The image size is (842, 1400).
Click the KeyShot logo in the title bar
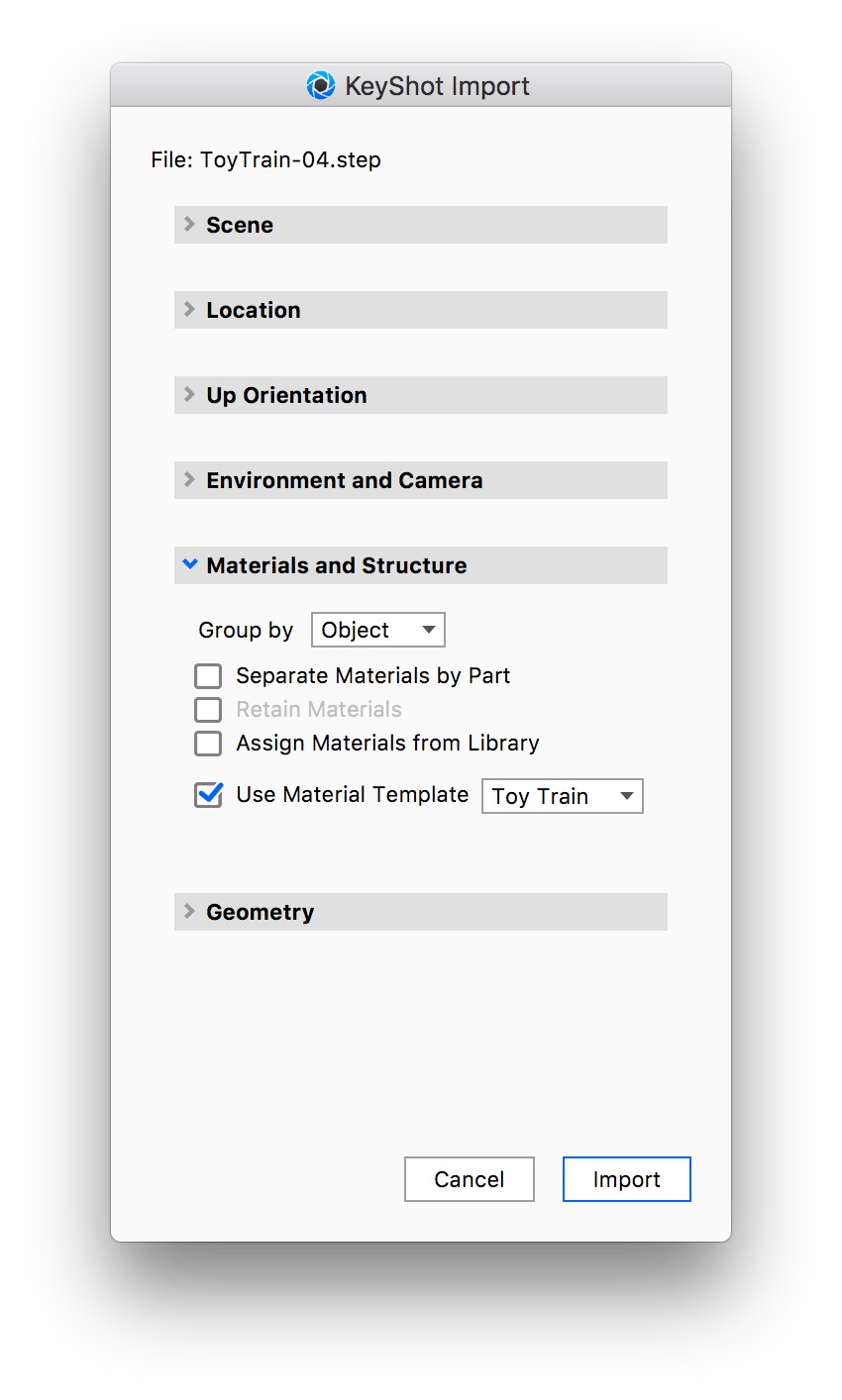point(319,85)
